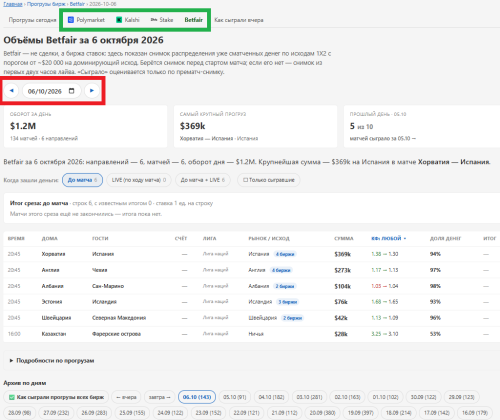This screenshot has height=420, width=500.
Task: Click the 'Доля денег' column header
Action: (445, 238)
